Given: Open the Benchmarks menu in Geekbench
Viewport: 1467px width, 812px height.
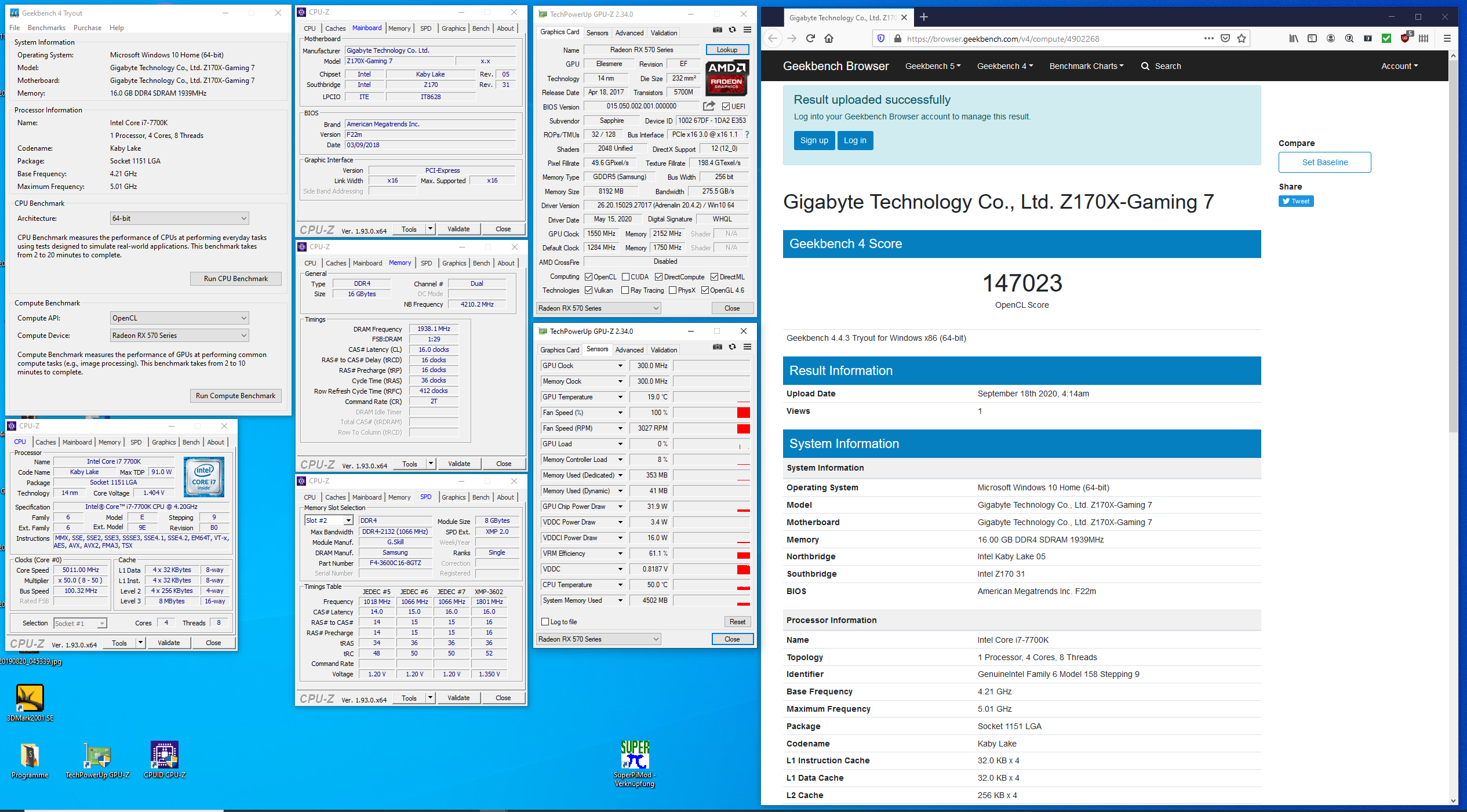Looking at the screenshot, I should click(46, 28).
